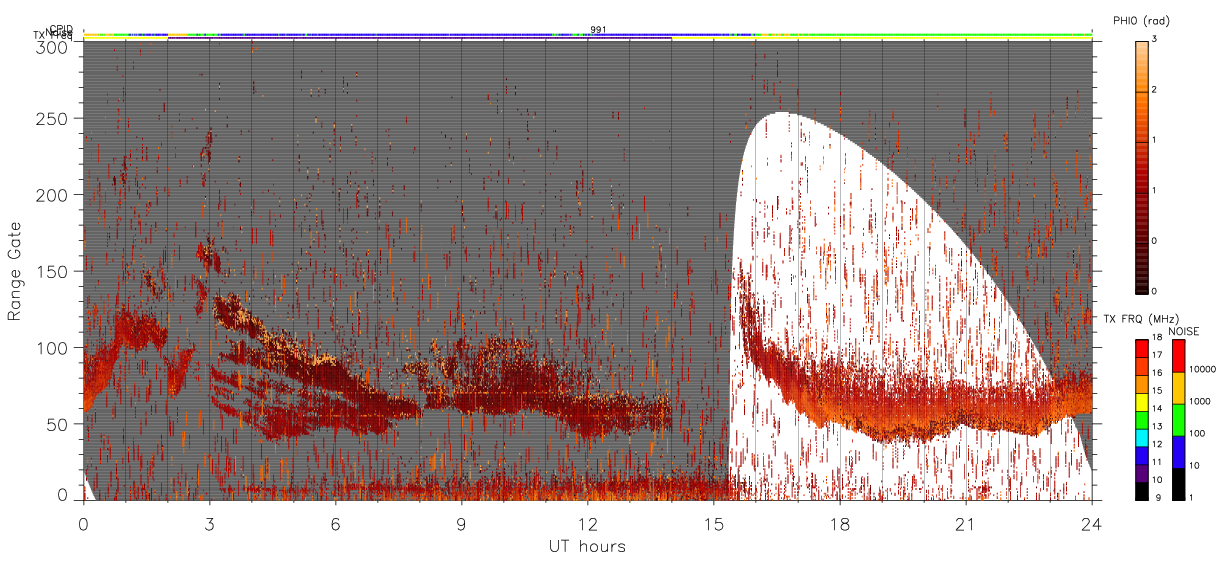
Task: Click x-axis tick label '9'
Action: 461,524
